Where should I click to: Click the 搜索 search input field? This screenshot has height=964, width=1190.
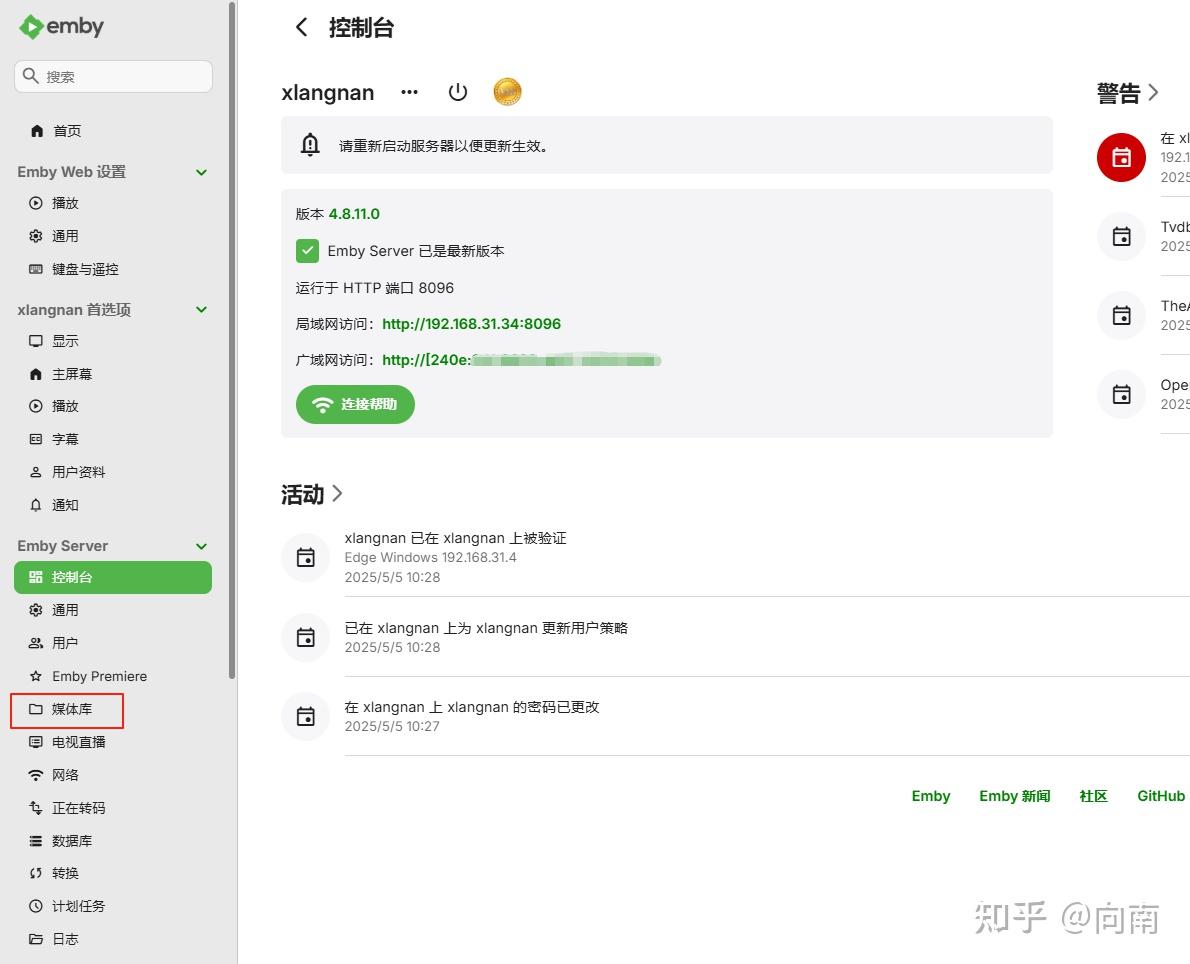pyautogui.click(x=113, y=76)
